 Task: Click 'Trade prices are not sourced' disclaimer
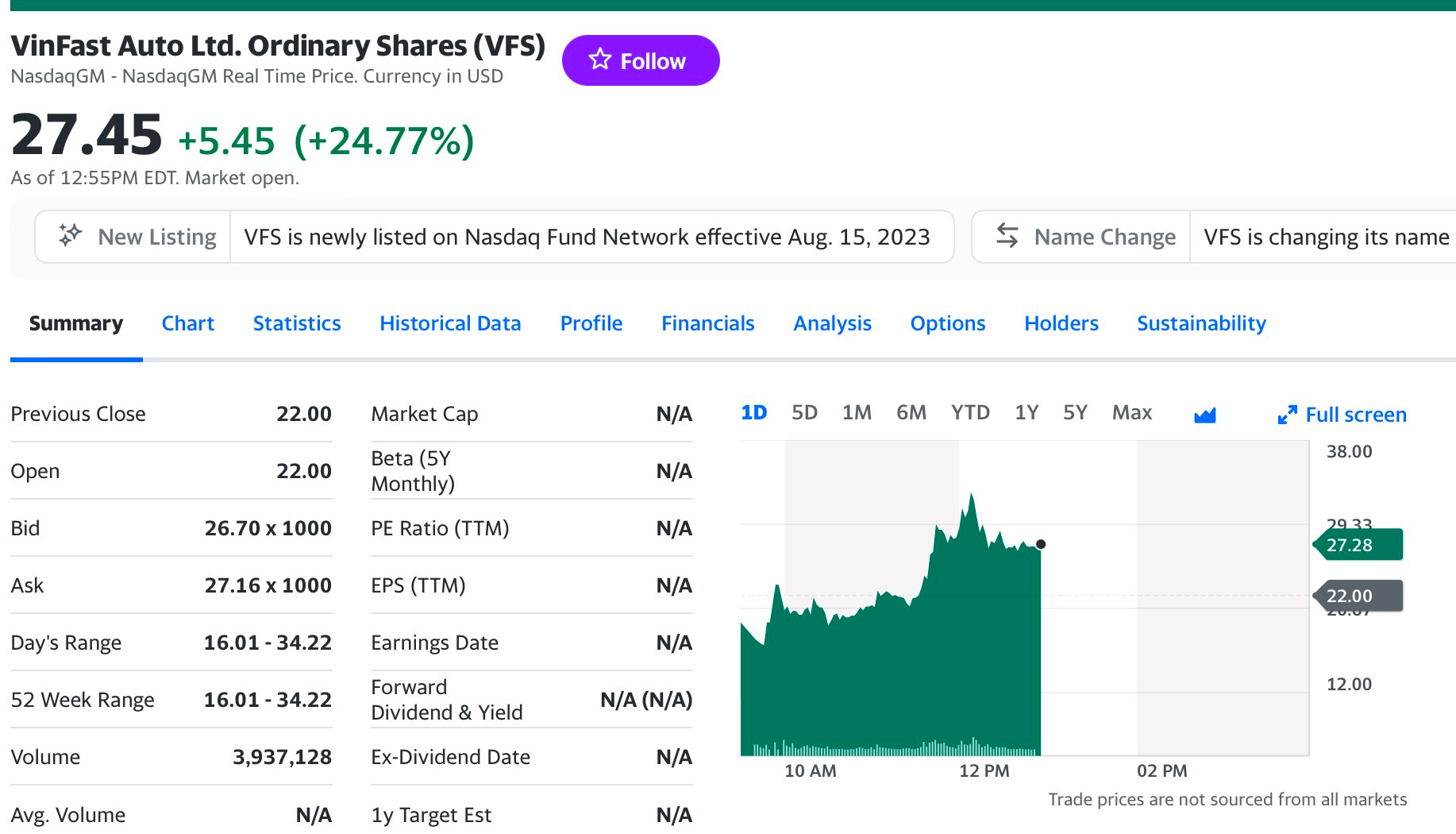(x=1227, y=799)
